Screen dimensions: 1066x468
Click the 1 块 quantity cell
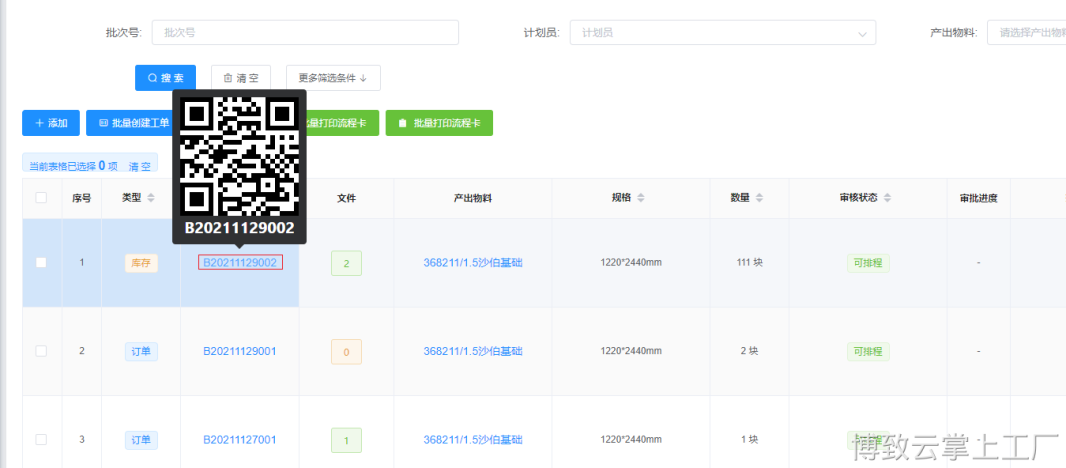tap(749, 439)
